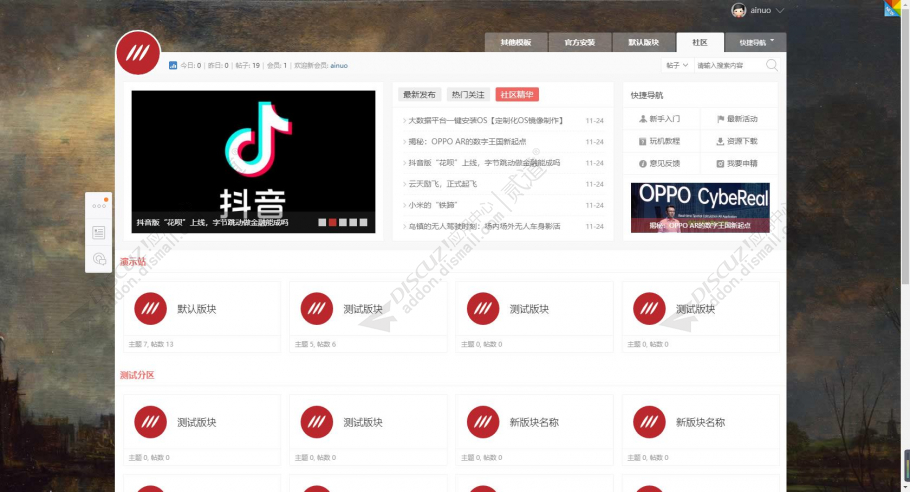This screenshot has width=910, height=492.
Task: Click the chat bubble floating sidebar icon
Action: click(99, 259)
